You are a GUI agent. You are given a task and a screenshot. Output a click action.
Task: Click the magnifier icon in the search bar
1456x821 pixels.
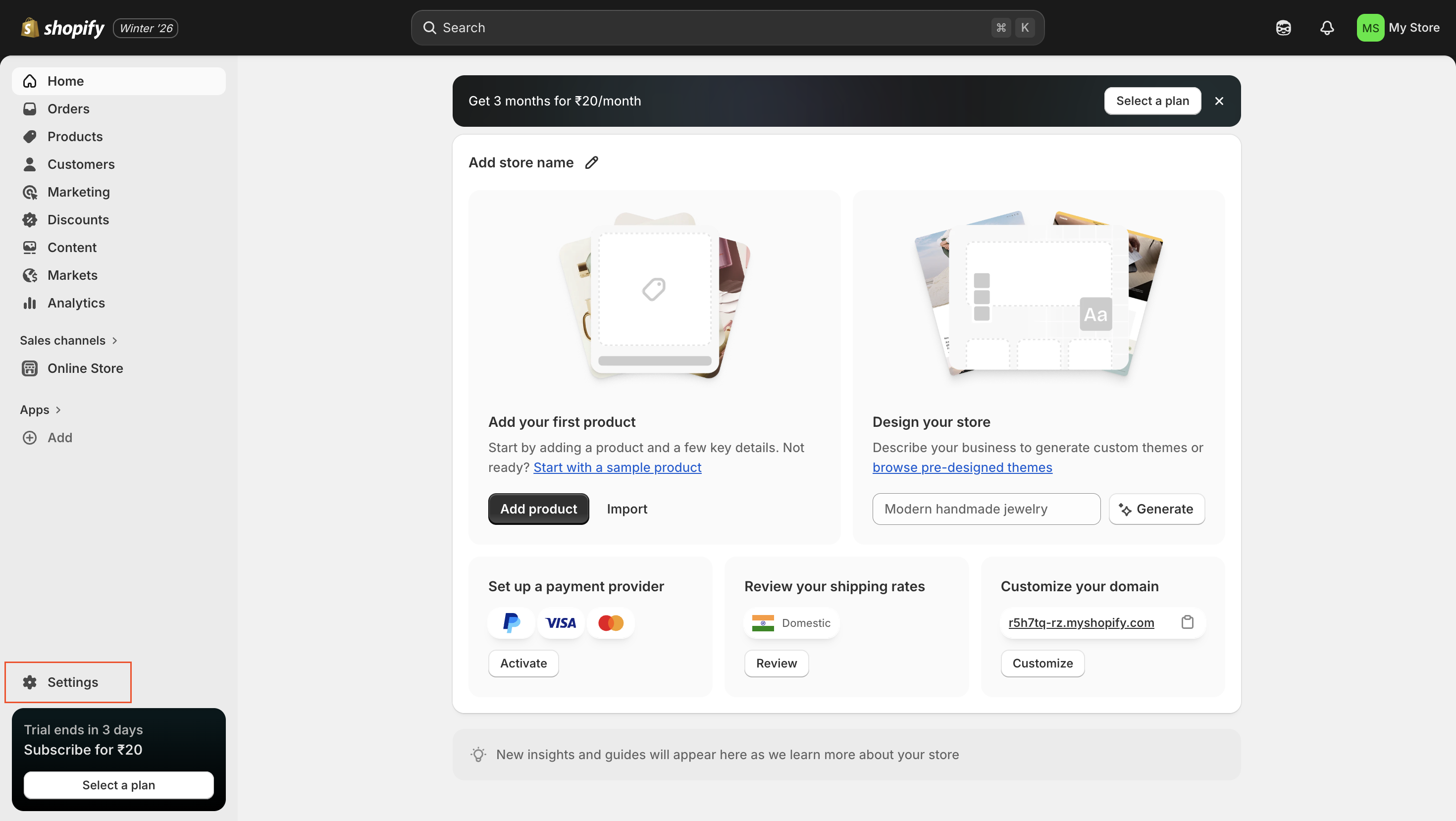pos(429,28)
